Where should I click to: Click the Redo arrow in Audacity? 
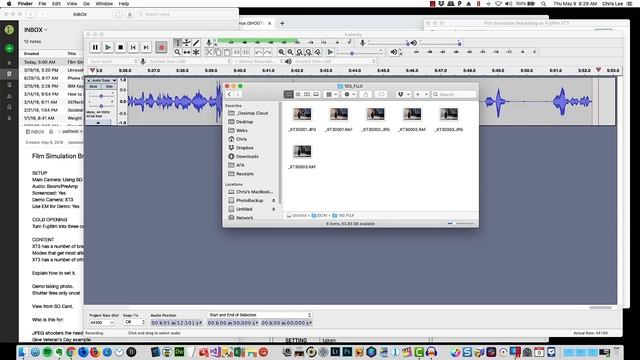click(x=268, y=52)
